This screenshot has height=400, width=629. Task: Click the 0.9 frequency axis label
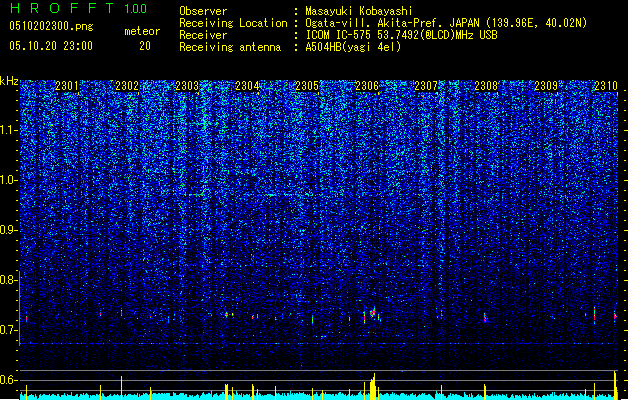coord(9,230)
